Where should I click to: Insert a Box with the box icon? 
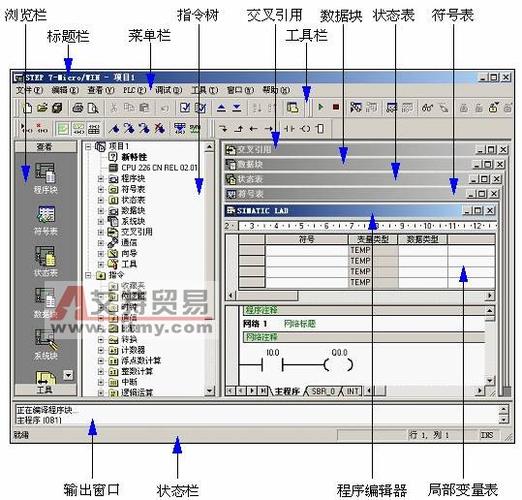[x=320, y=128]
